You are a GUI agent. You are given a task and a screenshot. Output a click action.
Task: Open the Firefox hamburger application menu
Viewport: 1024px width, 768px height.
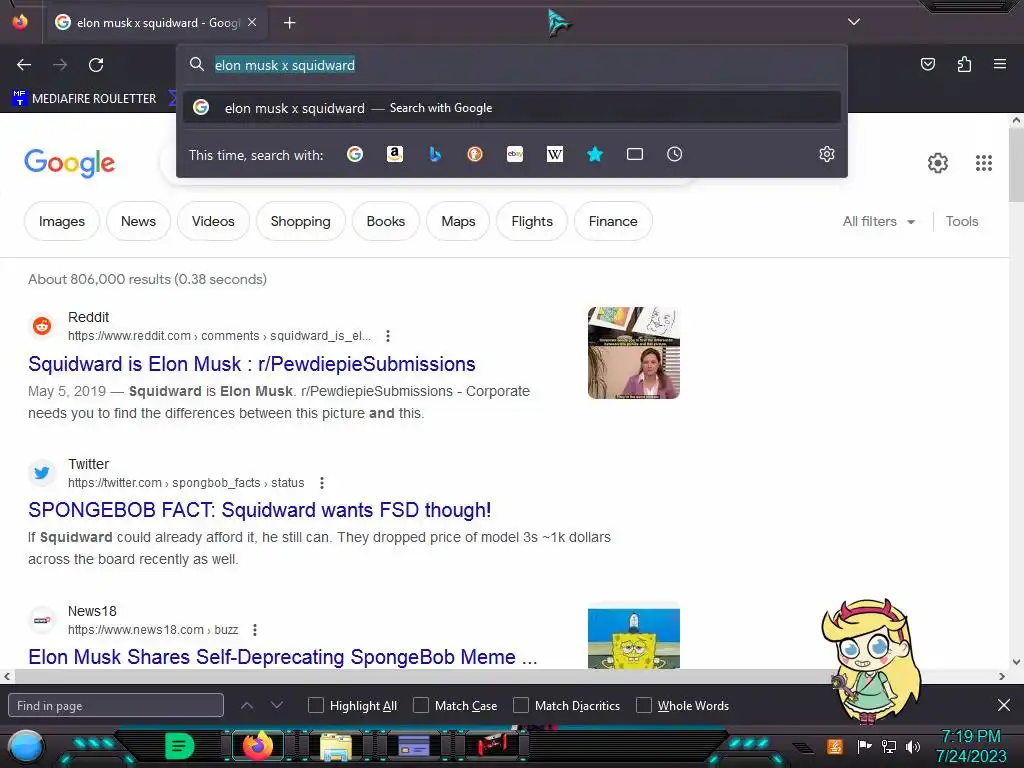pyautogui.click(x=999, y=64)
